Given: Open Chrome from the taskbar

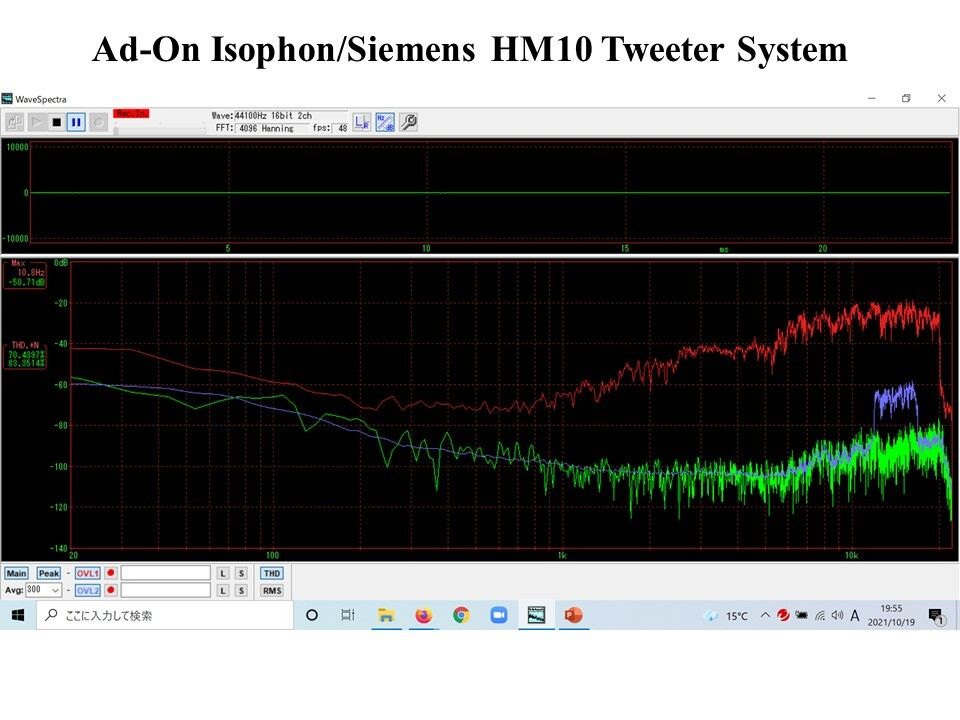Looking at the screenshot, I should (x=461, y=615).
